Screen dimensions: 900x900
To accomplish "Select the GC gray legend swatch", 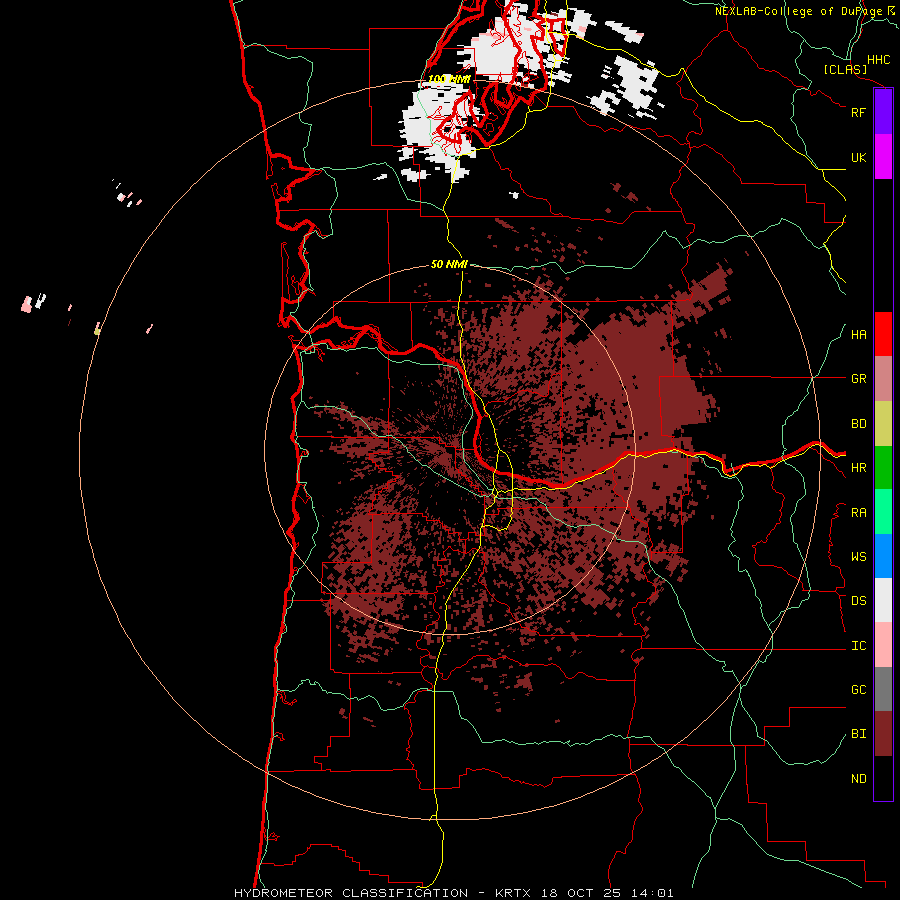I will coord(883,689).
